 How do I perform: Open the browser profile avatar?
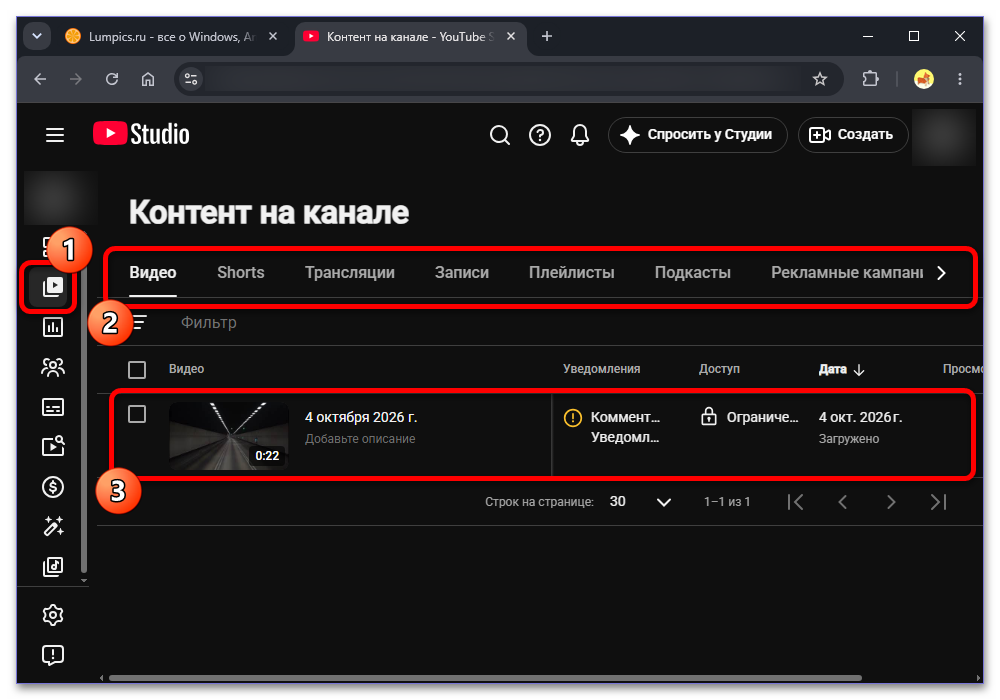click(x=923, y=79)
